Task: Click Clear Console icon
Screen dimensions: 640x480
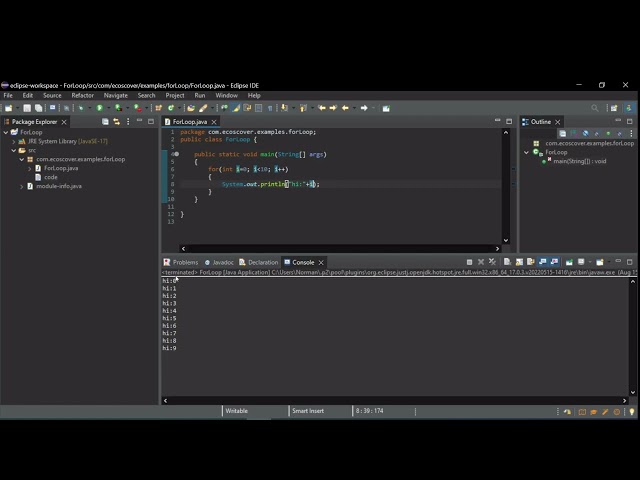Action: click(507, 262)
